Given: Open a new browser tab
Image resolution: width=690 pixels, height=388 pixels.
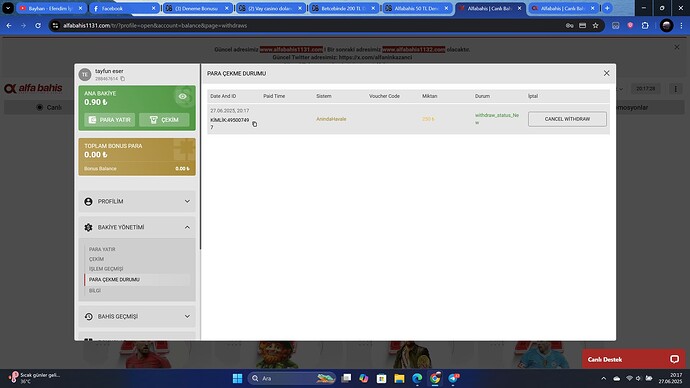Looking at the screenshot, I should [607, 8].
